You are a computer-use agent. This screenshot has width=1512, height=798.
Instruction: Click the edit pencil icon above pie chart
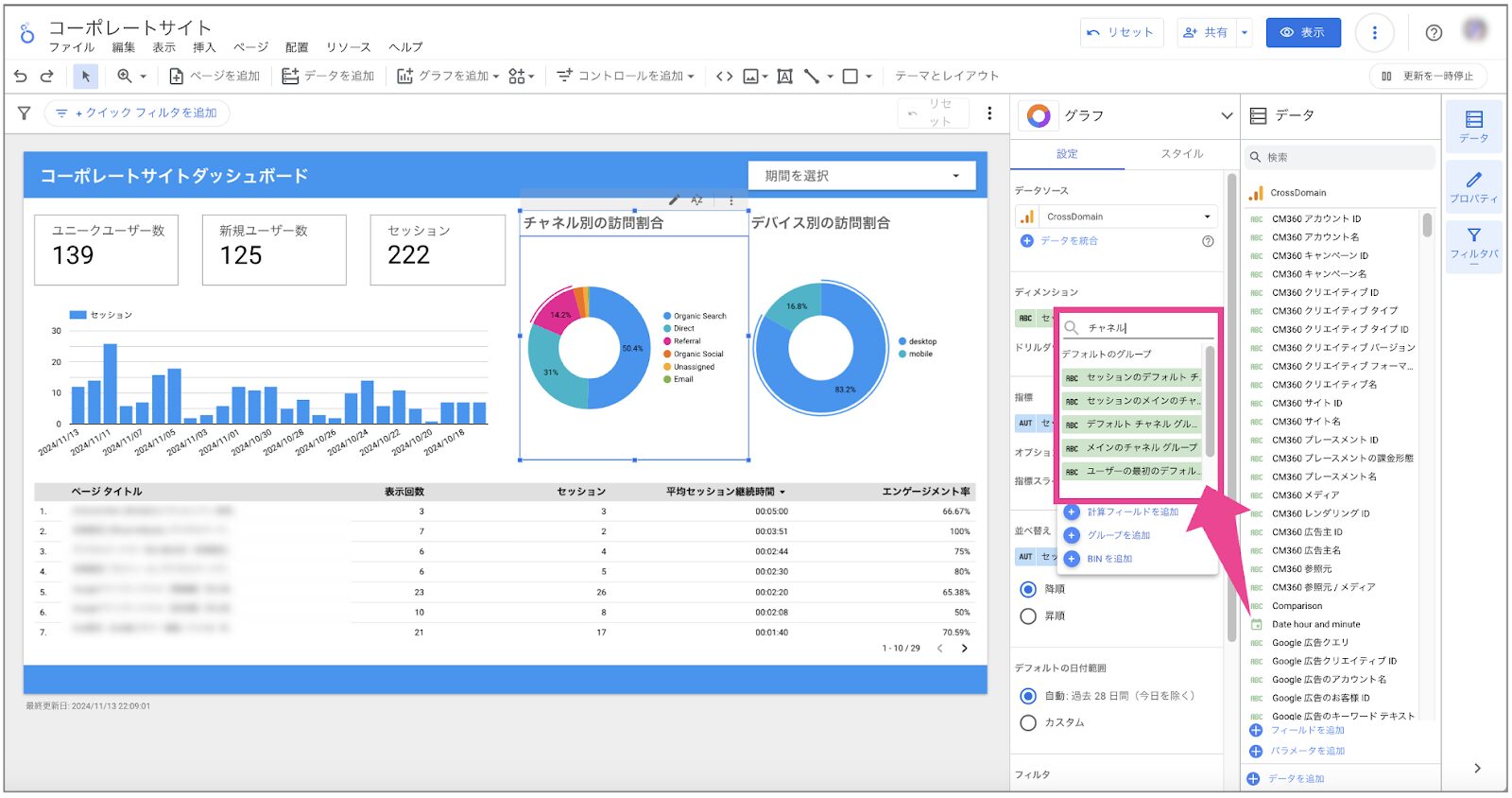(x=674, y=200)
